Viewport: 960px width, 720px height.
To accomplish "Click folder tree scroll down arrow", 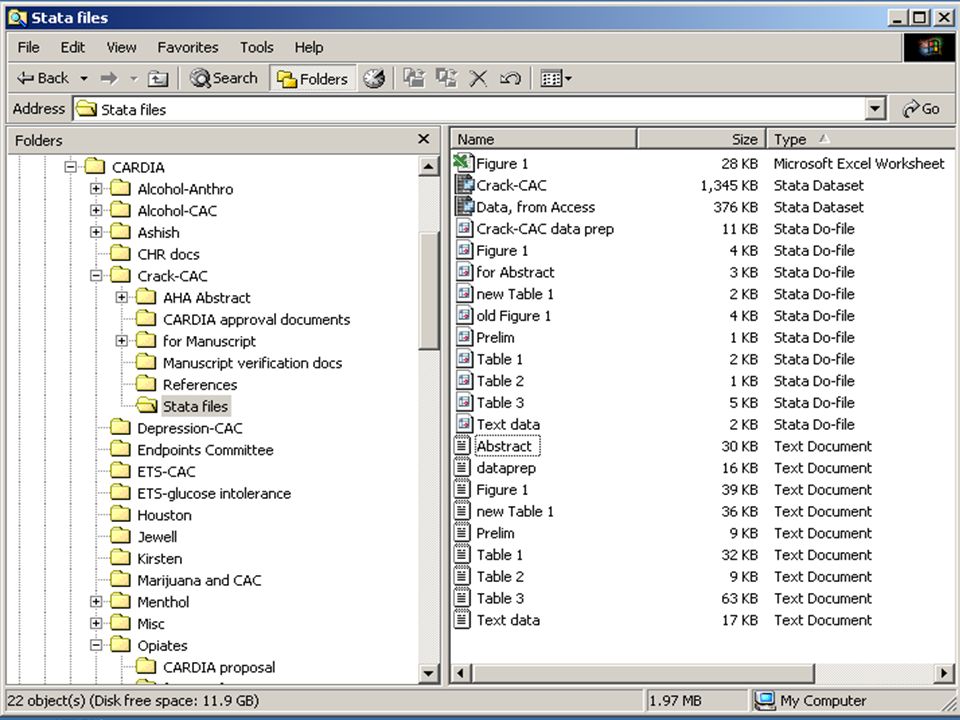I will click(x=429, y=673).
